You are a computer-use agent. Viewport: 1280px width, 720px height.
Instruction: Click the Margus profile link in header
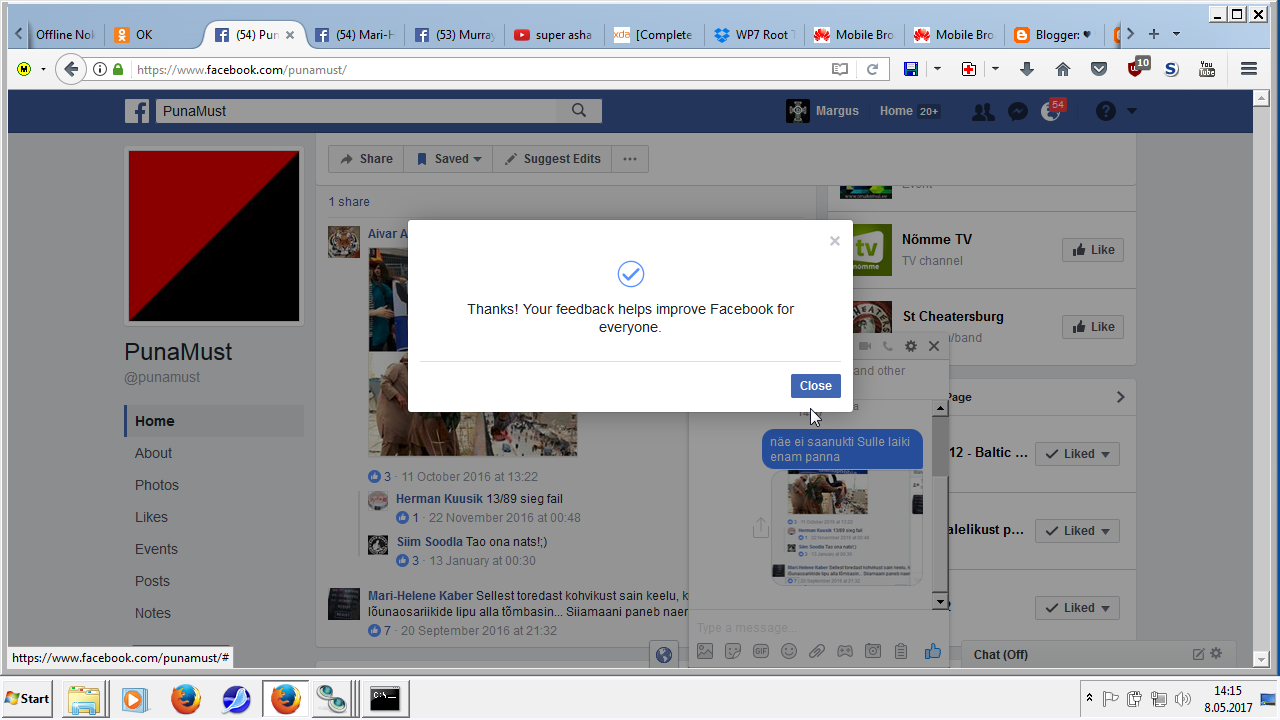823,111
